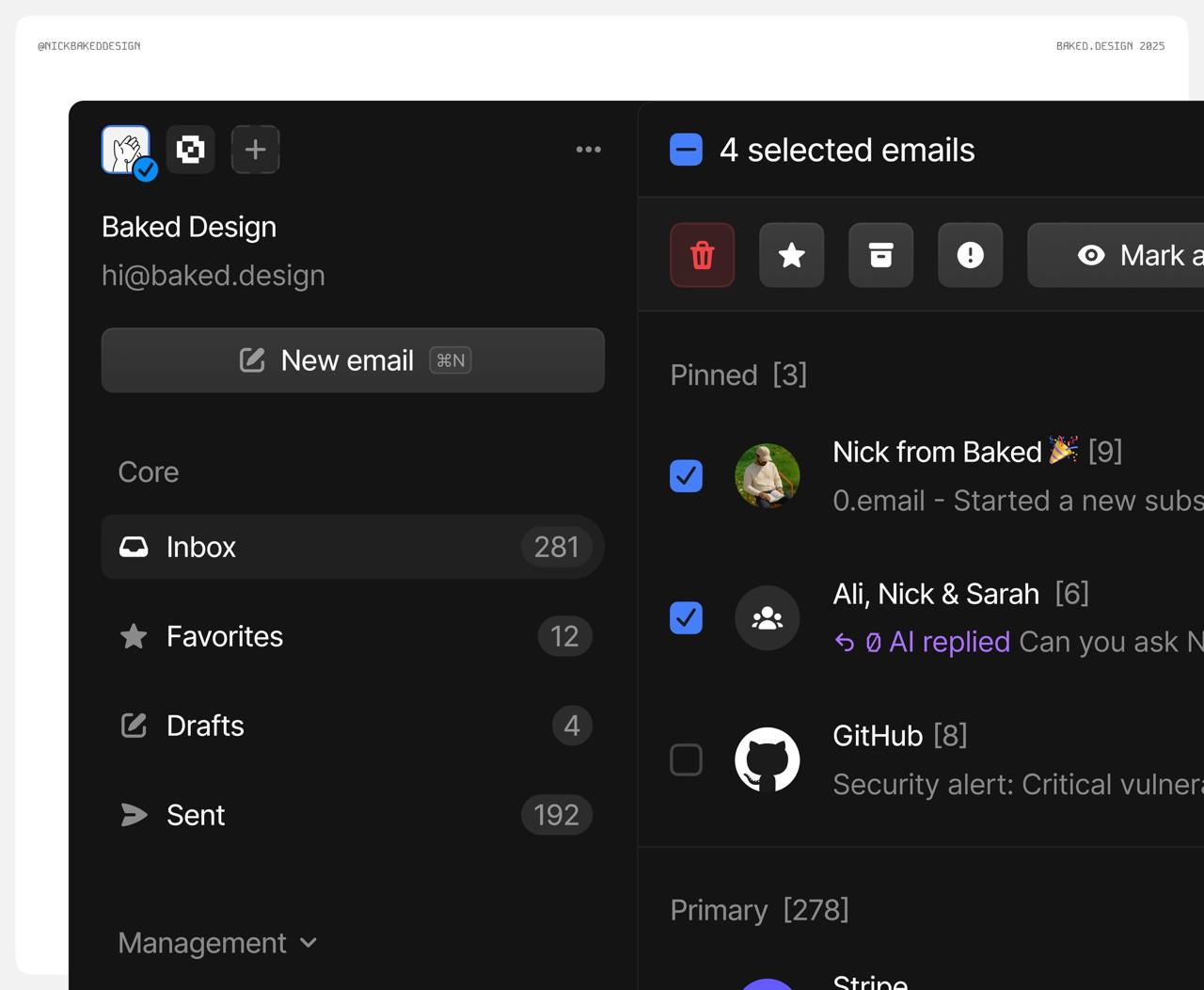The height and width of the screenshot is (990, 1204).
Task: Open the Sent folder
Action: coord(353,815)
